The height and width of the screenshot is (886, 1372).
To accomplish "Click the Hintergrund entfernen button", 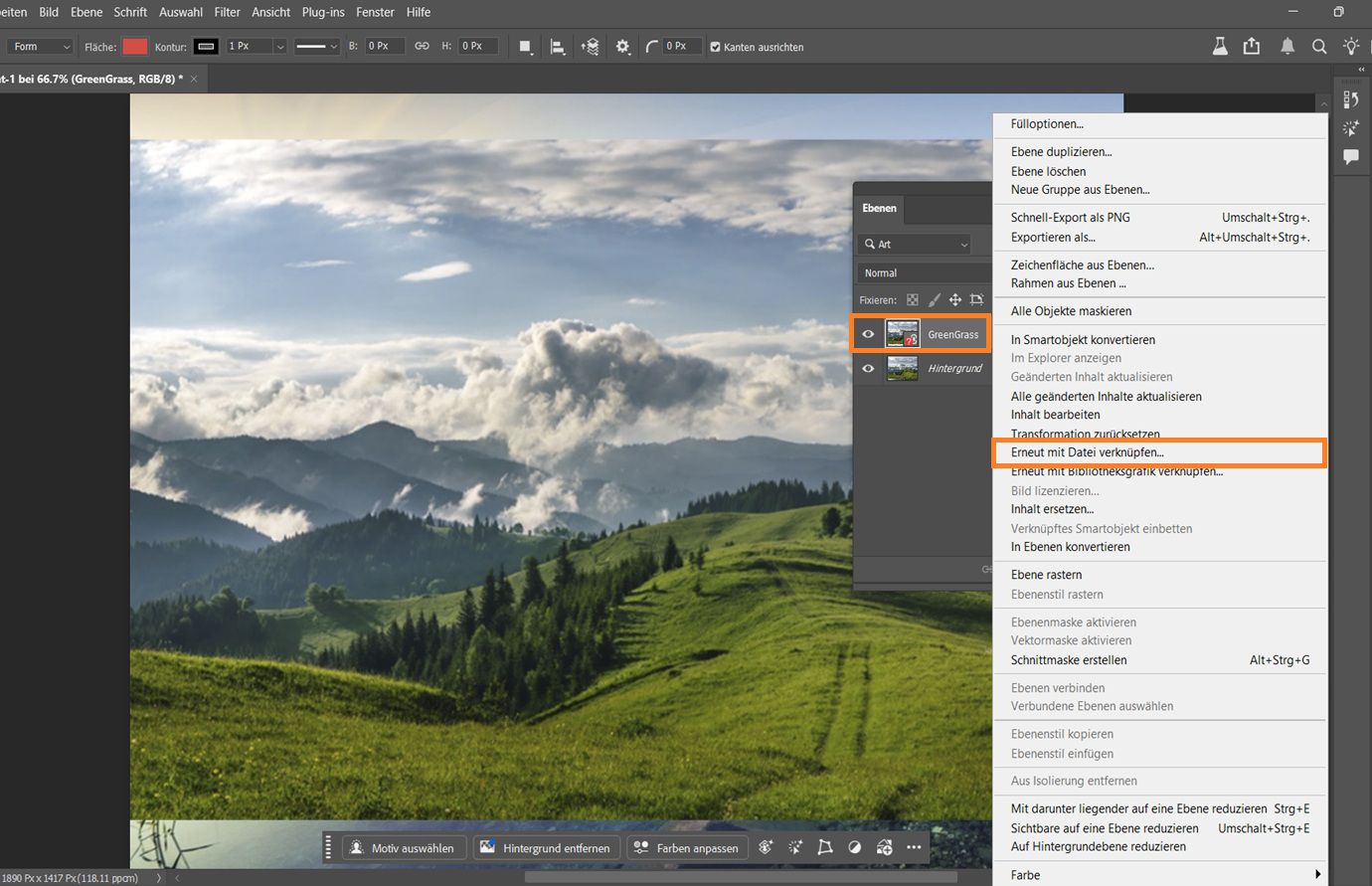I will (x=546, y=847).
